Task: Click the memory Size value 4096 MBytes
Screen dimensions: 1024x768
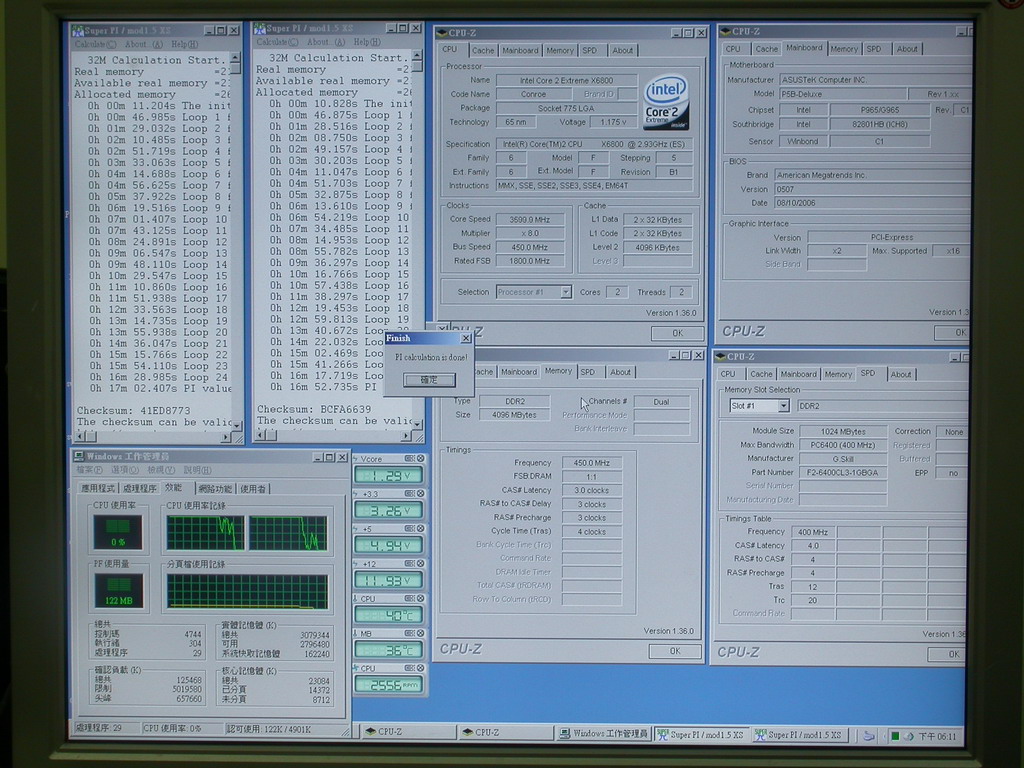Action: pyautogui.click(x=514, y=415)
